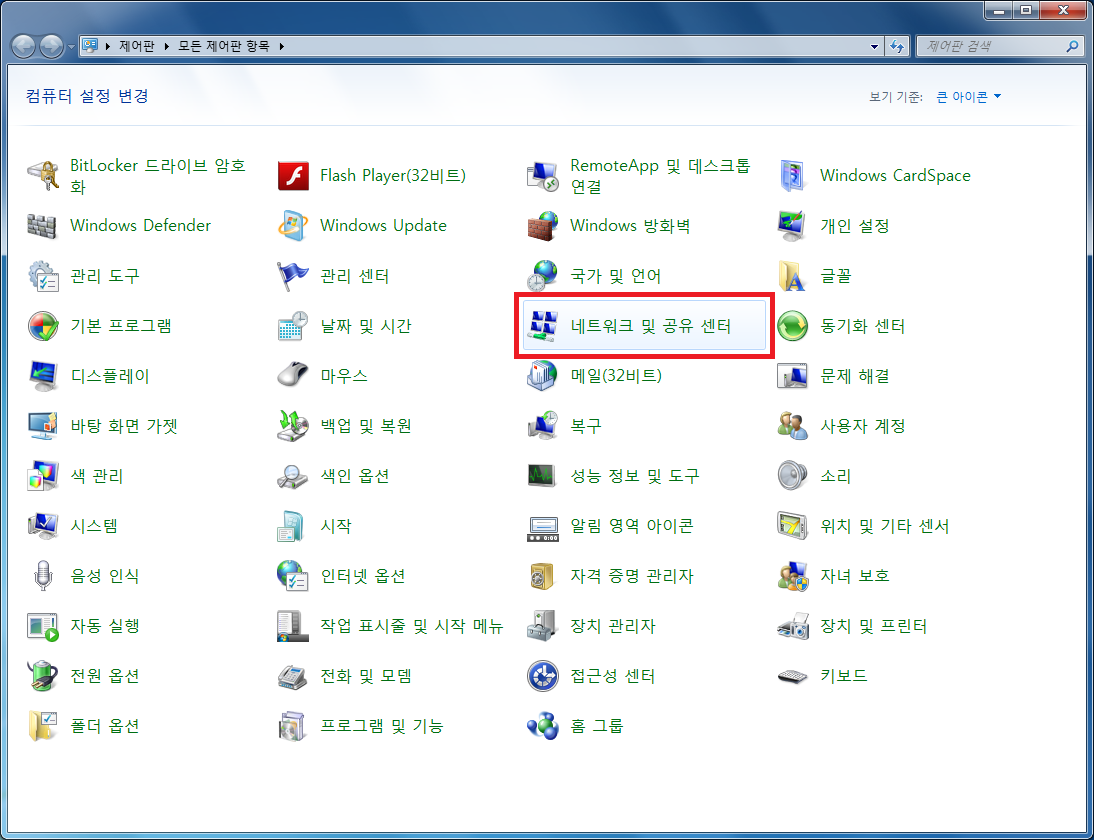Open the 디스플레이 link
The width and height of the screenshot is (1094, 840).
pos(110,376)
